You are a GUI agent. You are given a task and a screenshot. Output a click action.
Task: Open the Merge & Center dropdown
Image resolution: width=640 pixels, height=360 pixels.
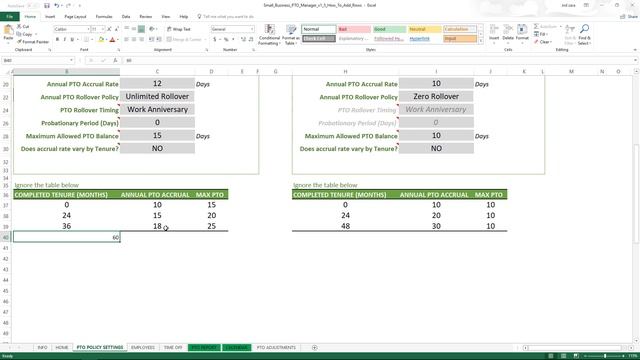(205, 39)
